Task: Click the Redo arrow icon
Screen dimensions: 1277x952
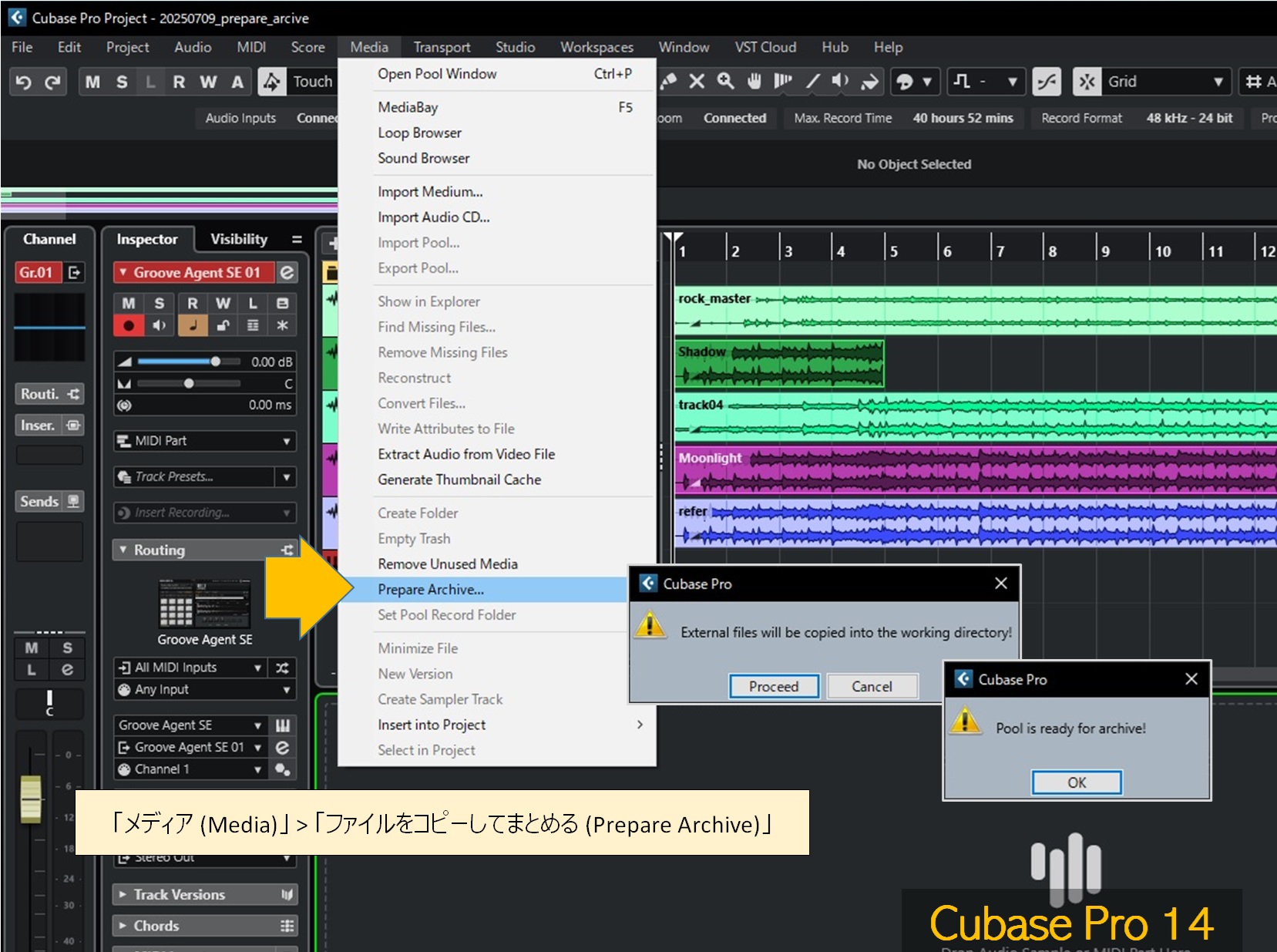Action: 52,82
